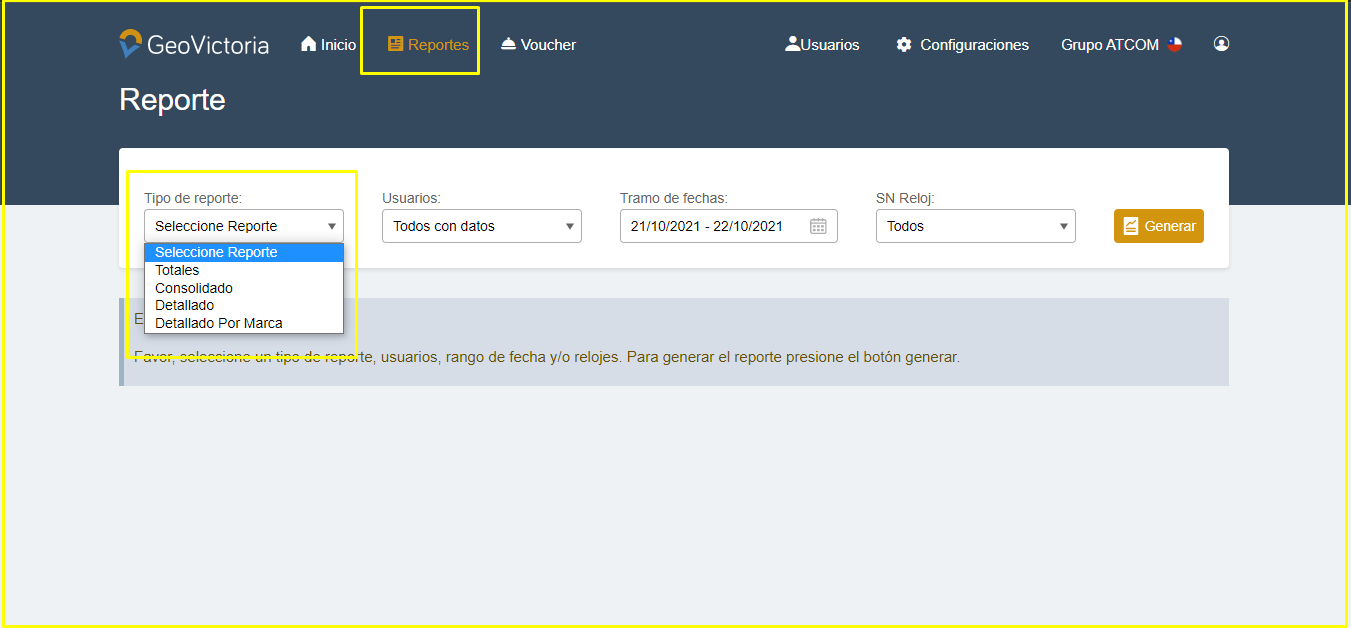Open the Voucher bell icon

click(508, 44)
